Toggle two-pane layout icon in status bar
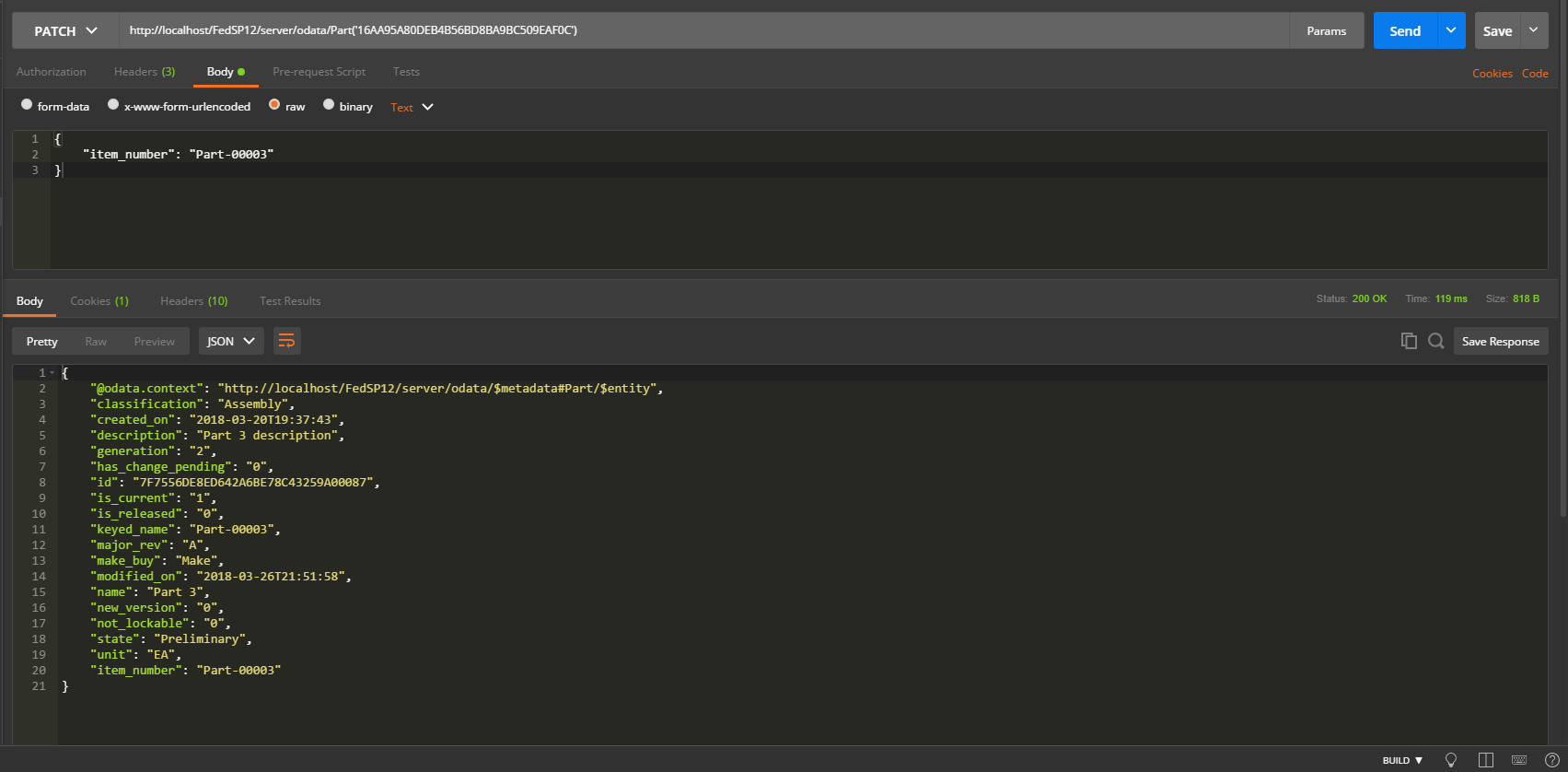The width and height of the screenshot is (1568, 772). [x=1485, y=760]
